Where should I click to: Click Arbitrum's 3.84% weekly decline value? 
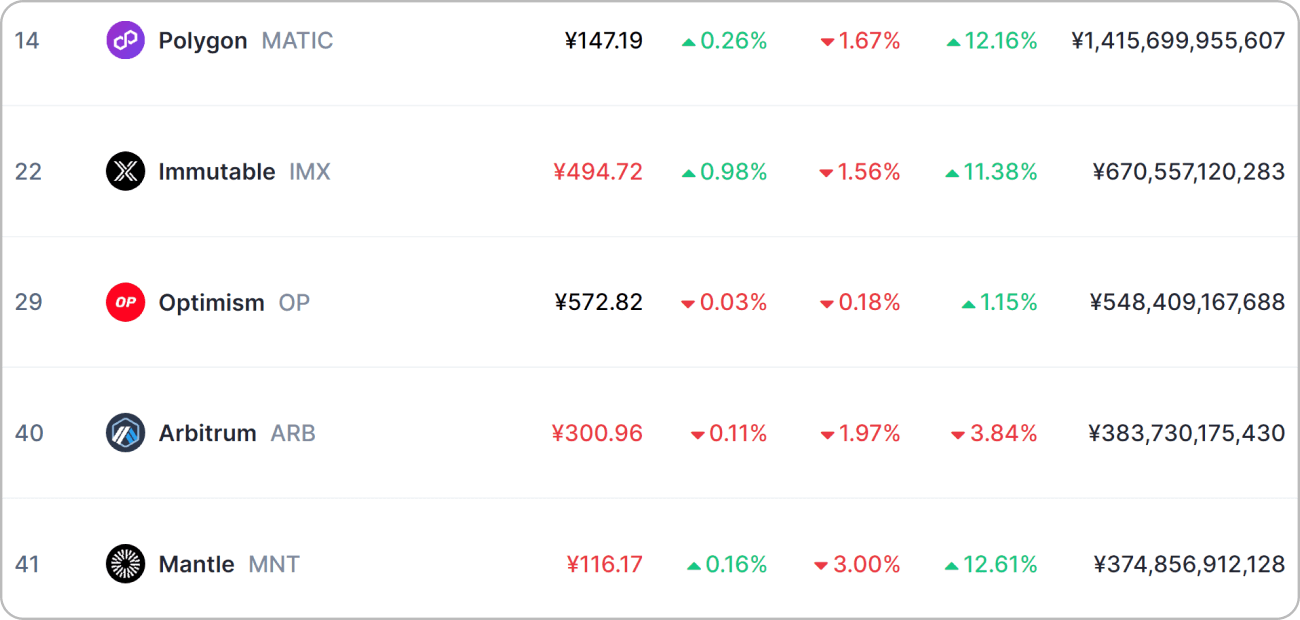[x=994, y=434]
